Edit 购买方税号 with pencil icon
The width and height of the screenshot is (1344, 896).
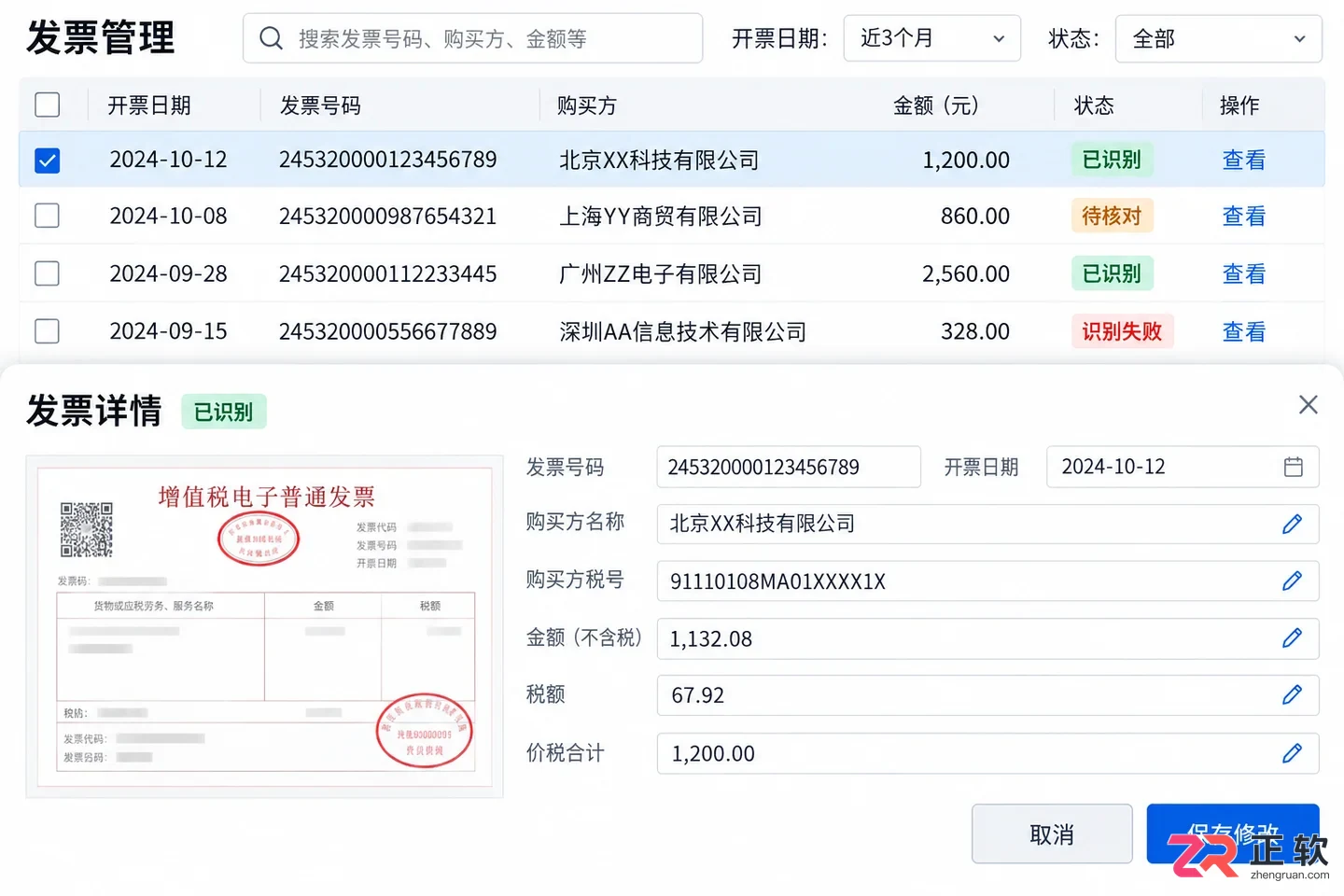click(1292, 581)
